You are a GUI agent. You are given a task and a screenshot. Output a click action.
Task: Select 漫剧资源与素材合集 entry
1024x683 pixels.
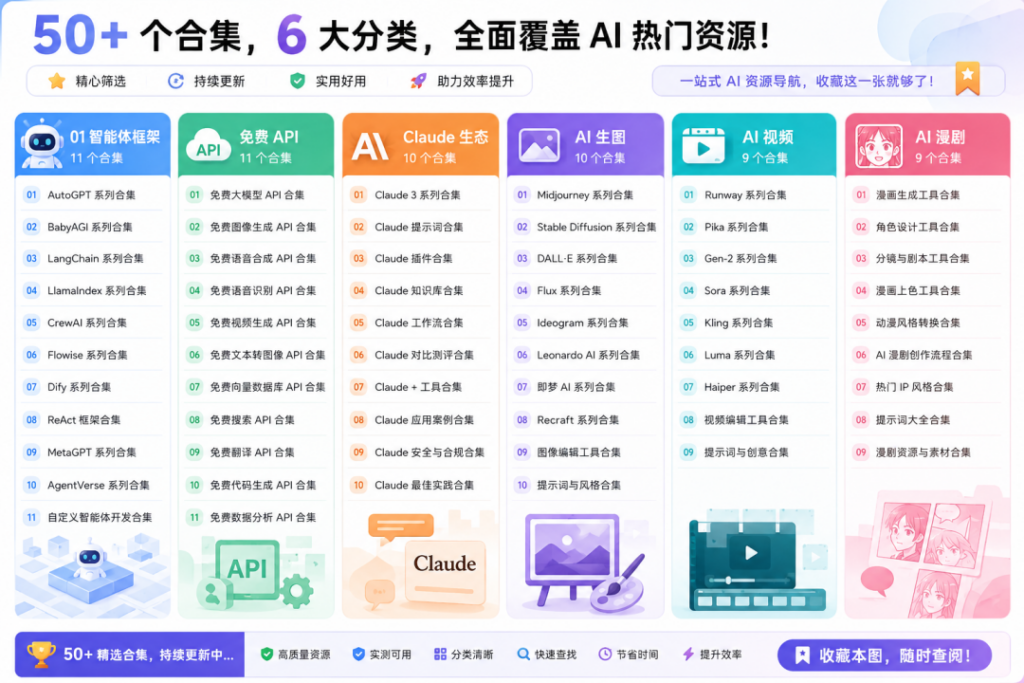pos(927,453)
